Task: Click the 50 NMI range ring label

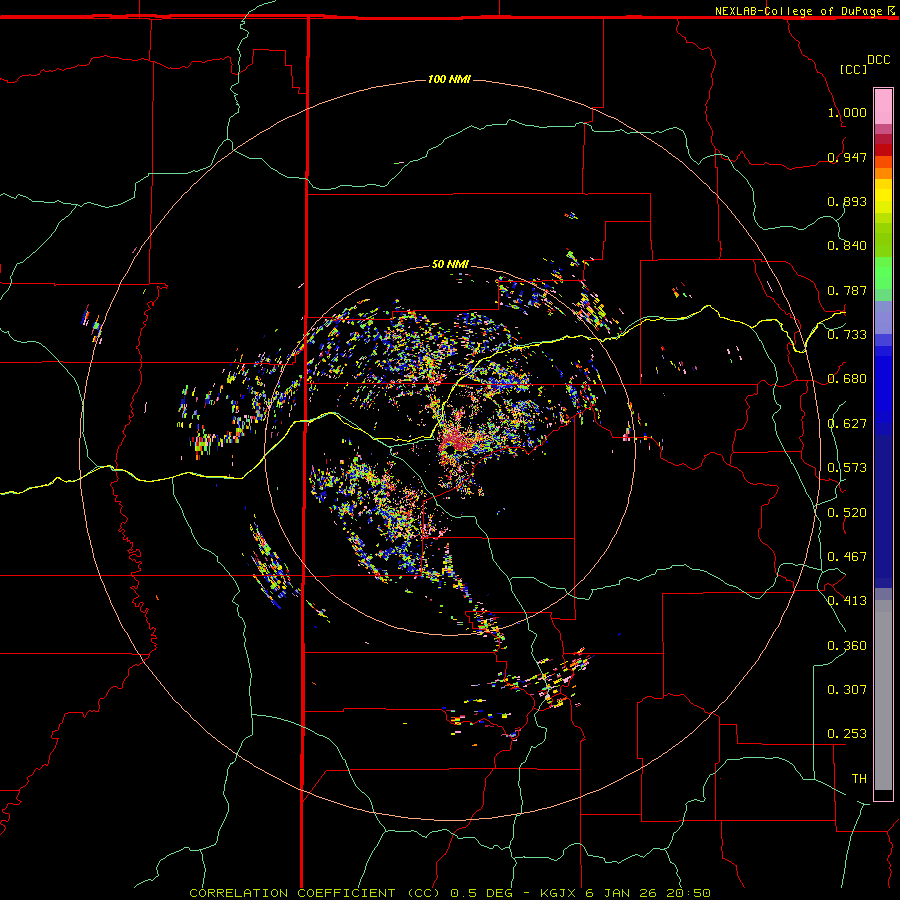Action: click(x=450, y=264)
